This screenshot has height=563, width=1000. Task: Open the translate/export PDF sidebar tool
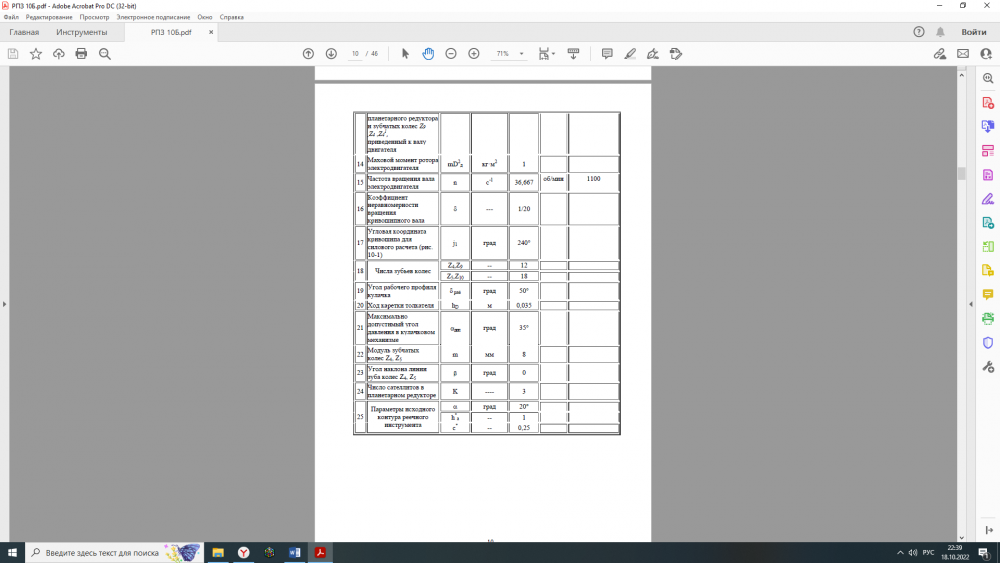tap(988, 126)
